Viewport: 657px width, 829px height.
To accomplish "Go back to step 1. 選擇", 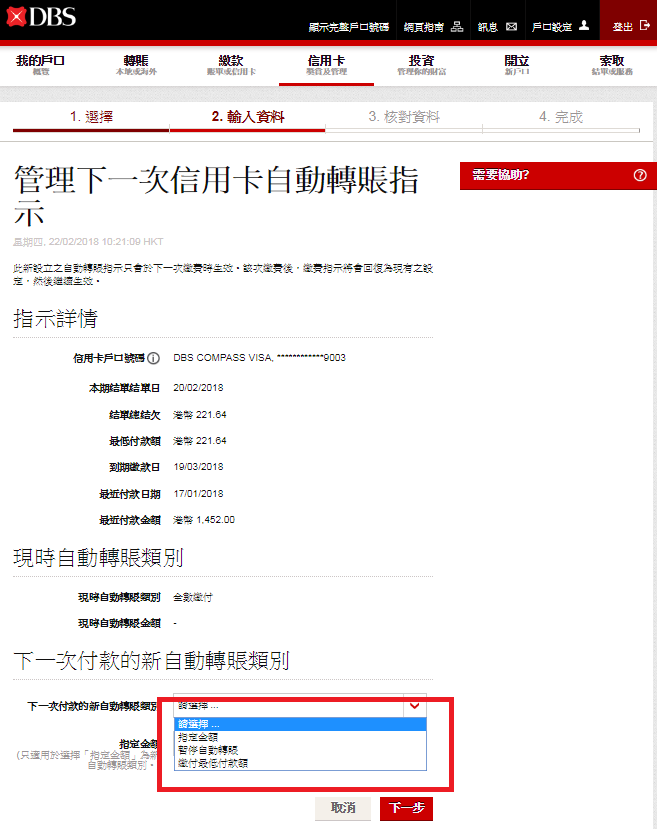I will tap(91, 117).
